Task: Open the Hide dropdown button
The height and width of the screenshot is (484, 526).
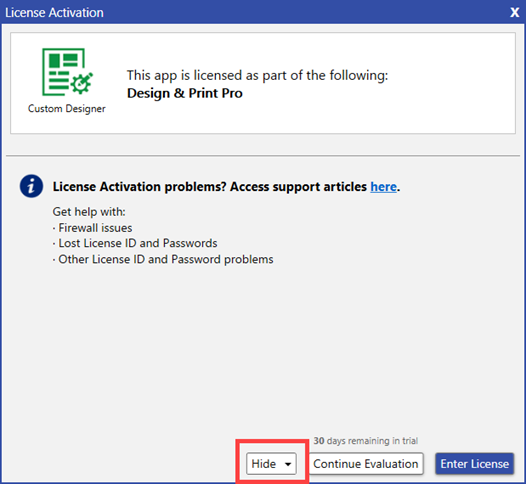Action: click(271, 464)
